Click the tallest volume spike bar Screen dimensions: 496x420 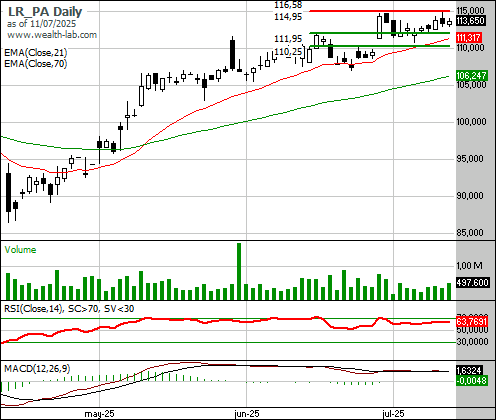click(239, 271)
